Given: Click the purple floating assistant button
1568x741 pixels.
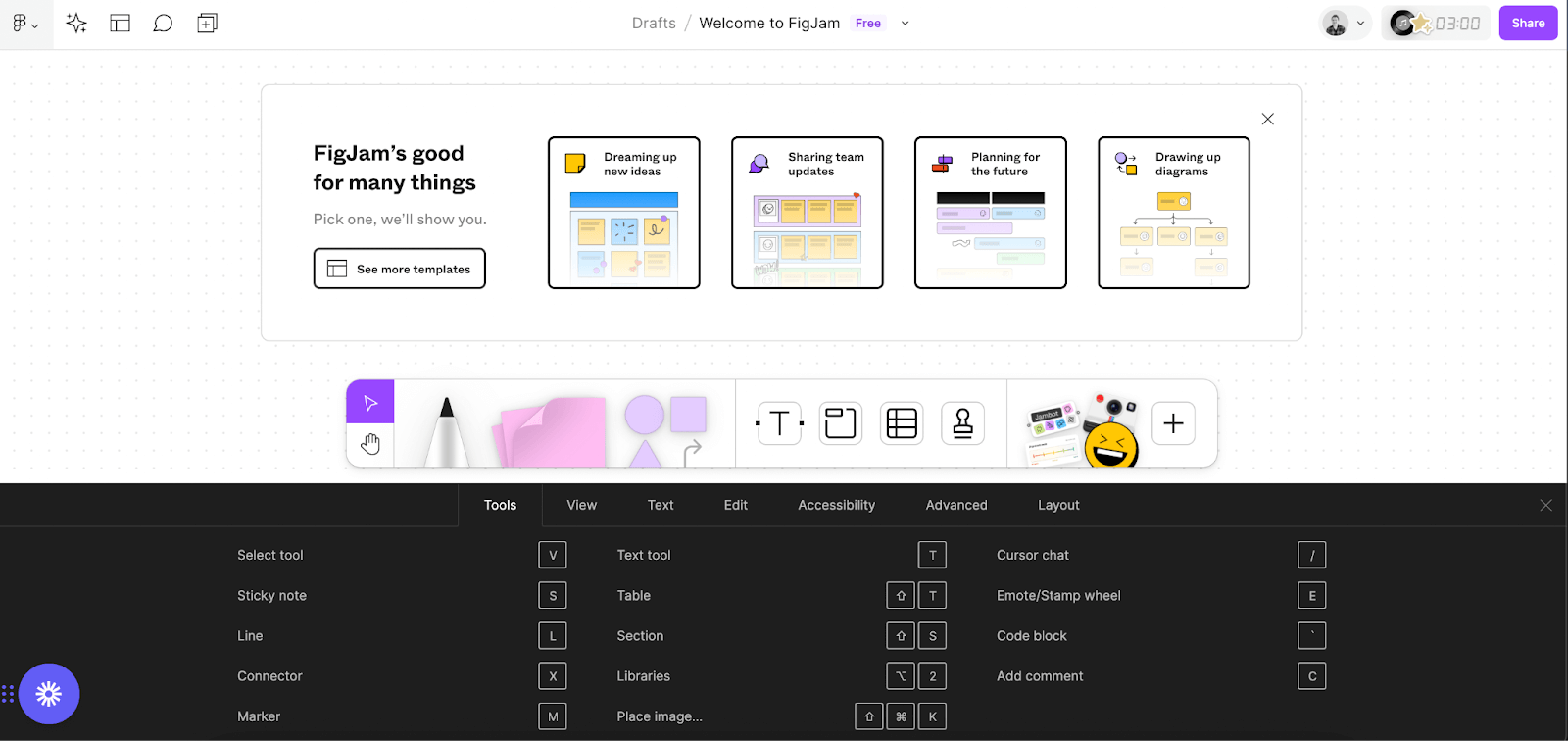Looking at the screenshot, I should coord(49,694).
